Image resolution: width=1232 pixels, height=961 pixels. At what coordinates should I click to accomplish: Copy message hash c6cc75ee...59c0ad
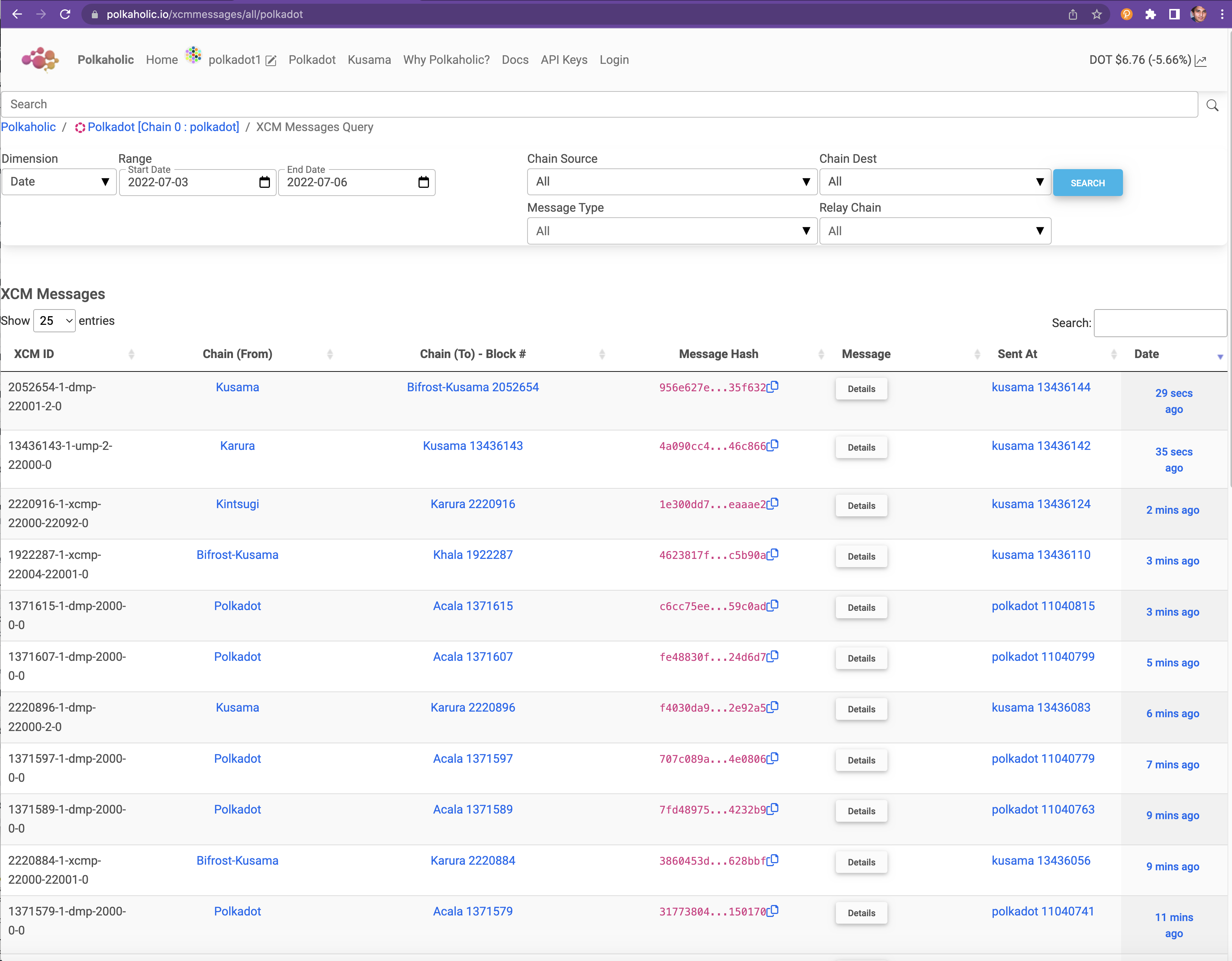pyautogui.click(x=773, y=605)
